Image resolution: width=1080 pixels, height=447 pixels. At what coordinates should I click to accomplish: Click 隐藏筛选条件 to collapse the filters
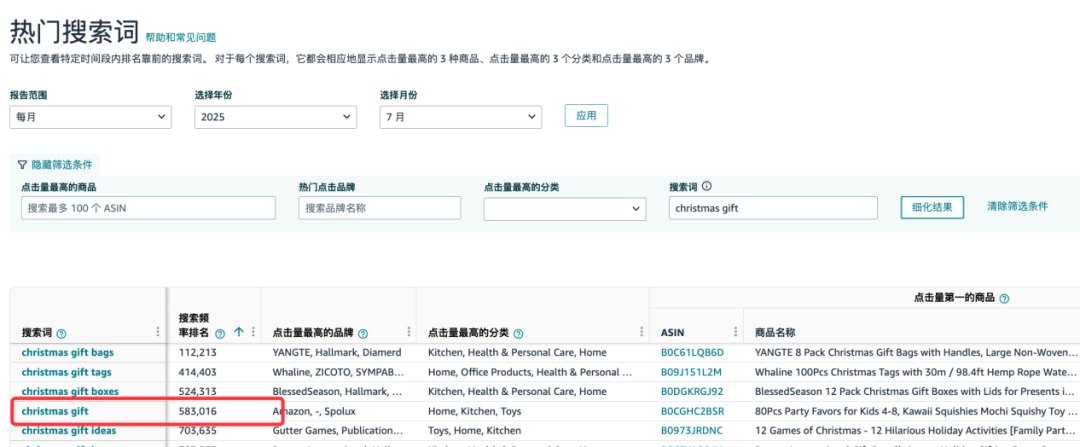coord(62,165)
